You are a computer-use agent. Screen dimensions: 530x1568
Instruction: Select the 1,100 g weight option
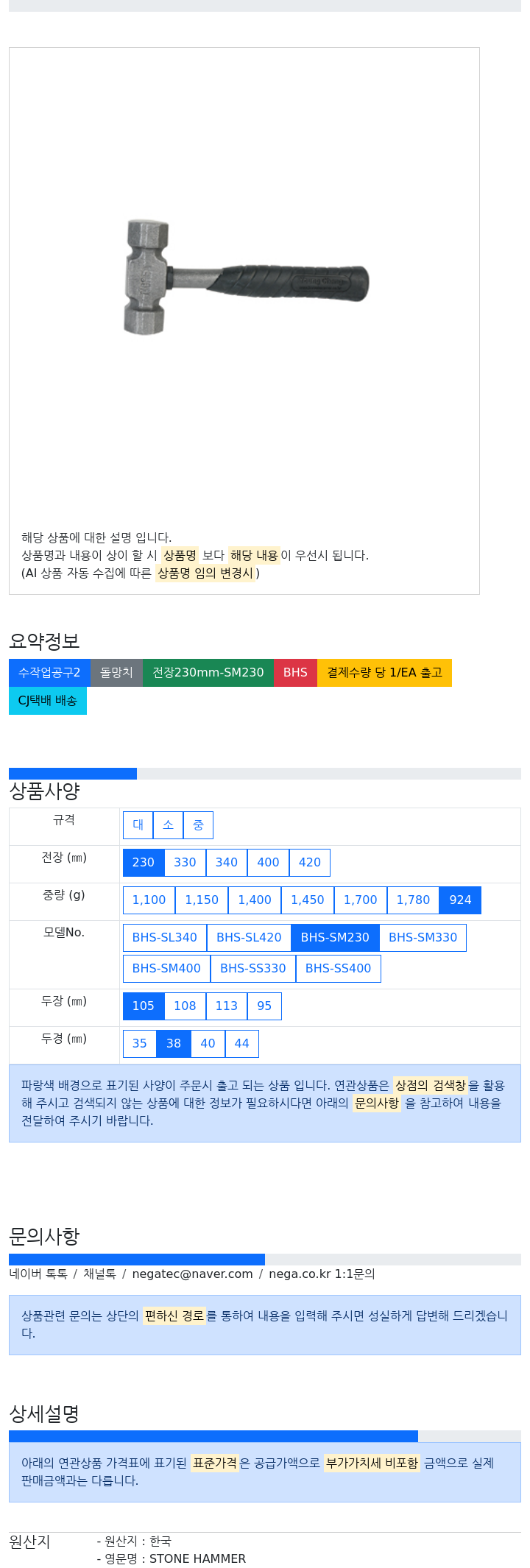click(149, 900)
